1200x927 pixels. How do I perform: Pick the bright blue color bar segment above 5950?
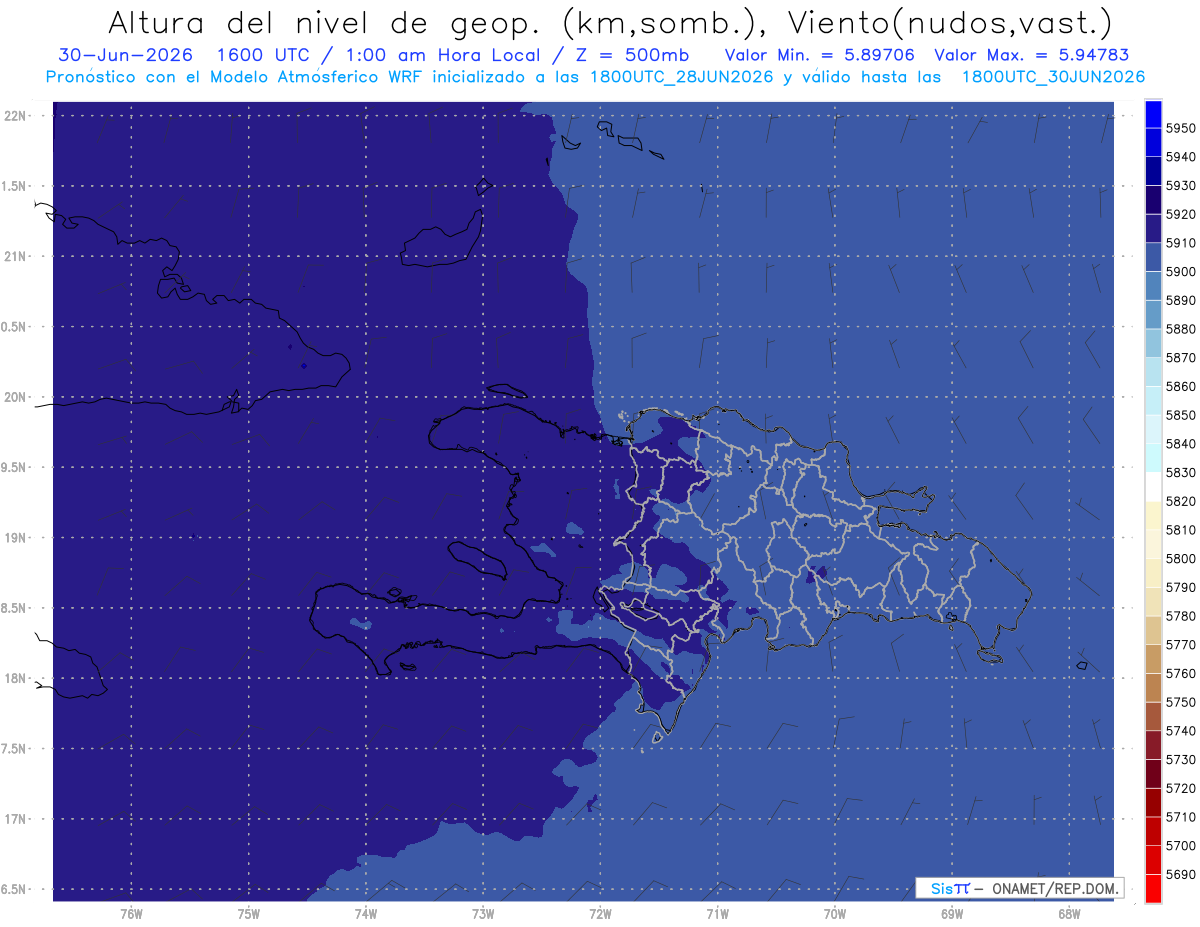point(1153,114)
